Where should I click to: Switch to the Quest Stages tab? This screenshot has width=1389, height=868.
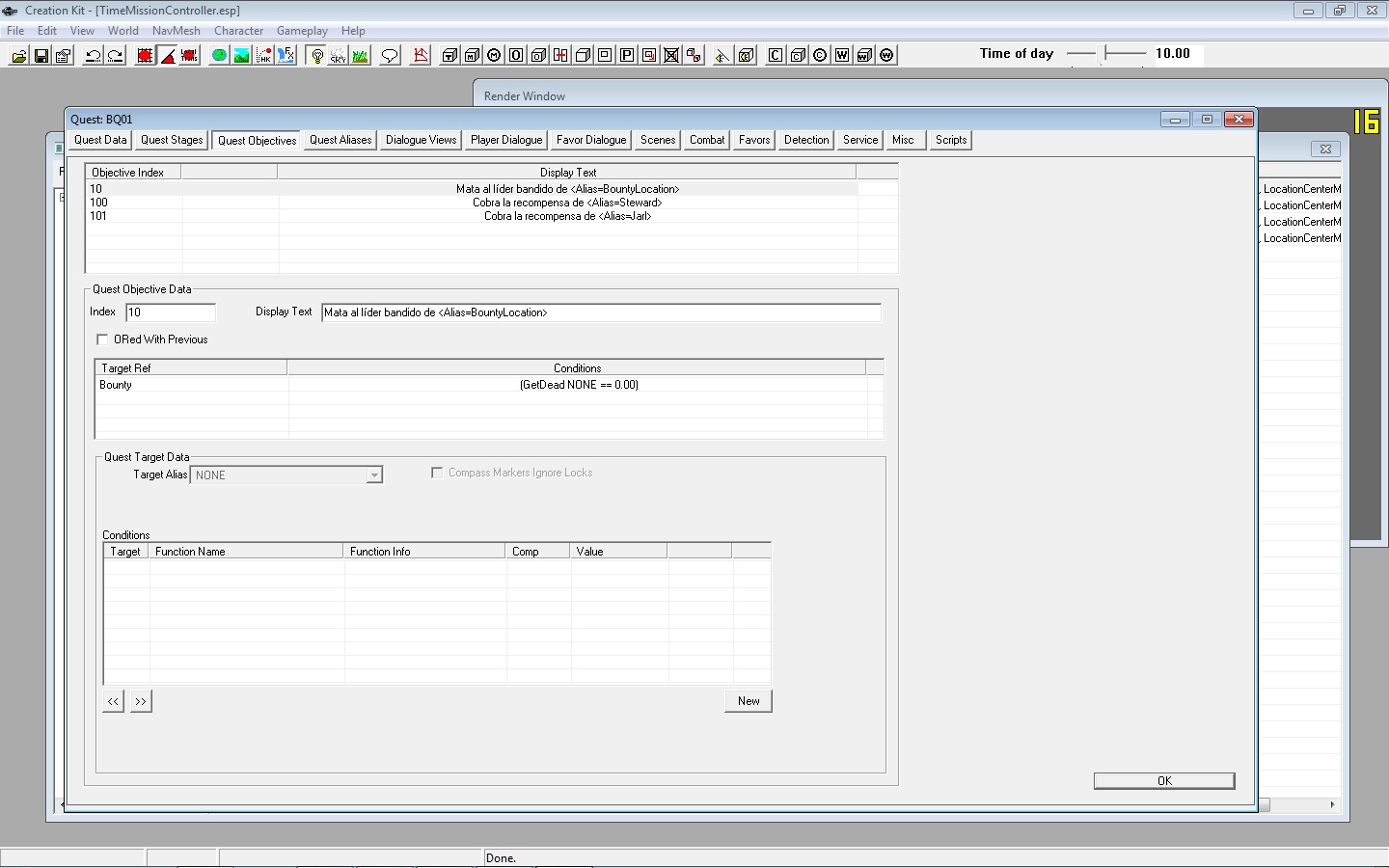point(172,140)
